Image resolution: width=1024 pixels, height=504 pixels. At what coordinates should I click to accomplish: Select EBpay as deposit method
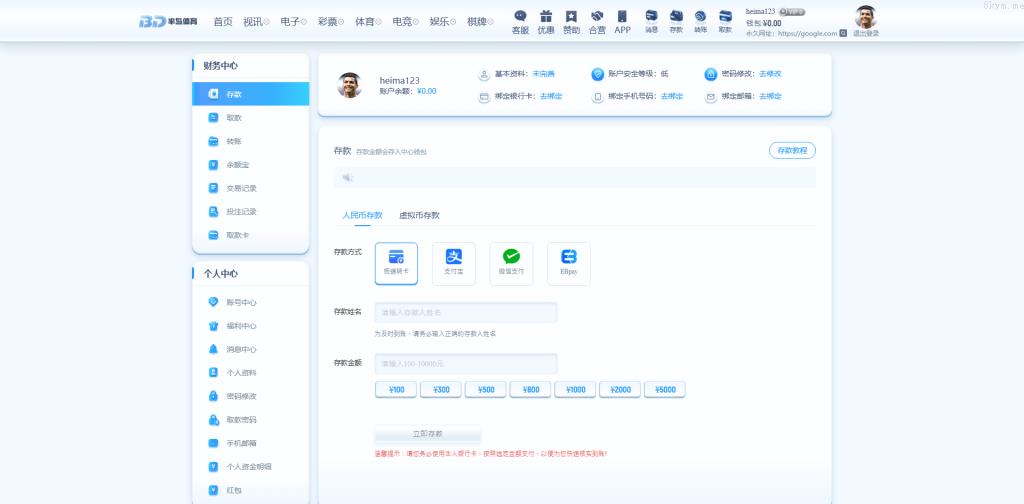click(569, 262)
